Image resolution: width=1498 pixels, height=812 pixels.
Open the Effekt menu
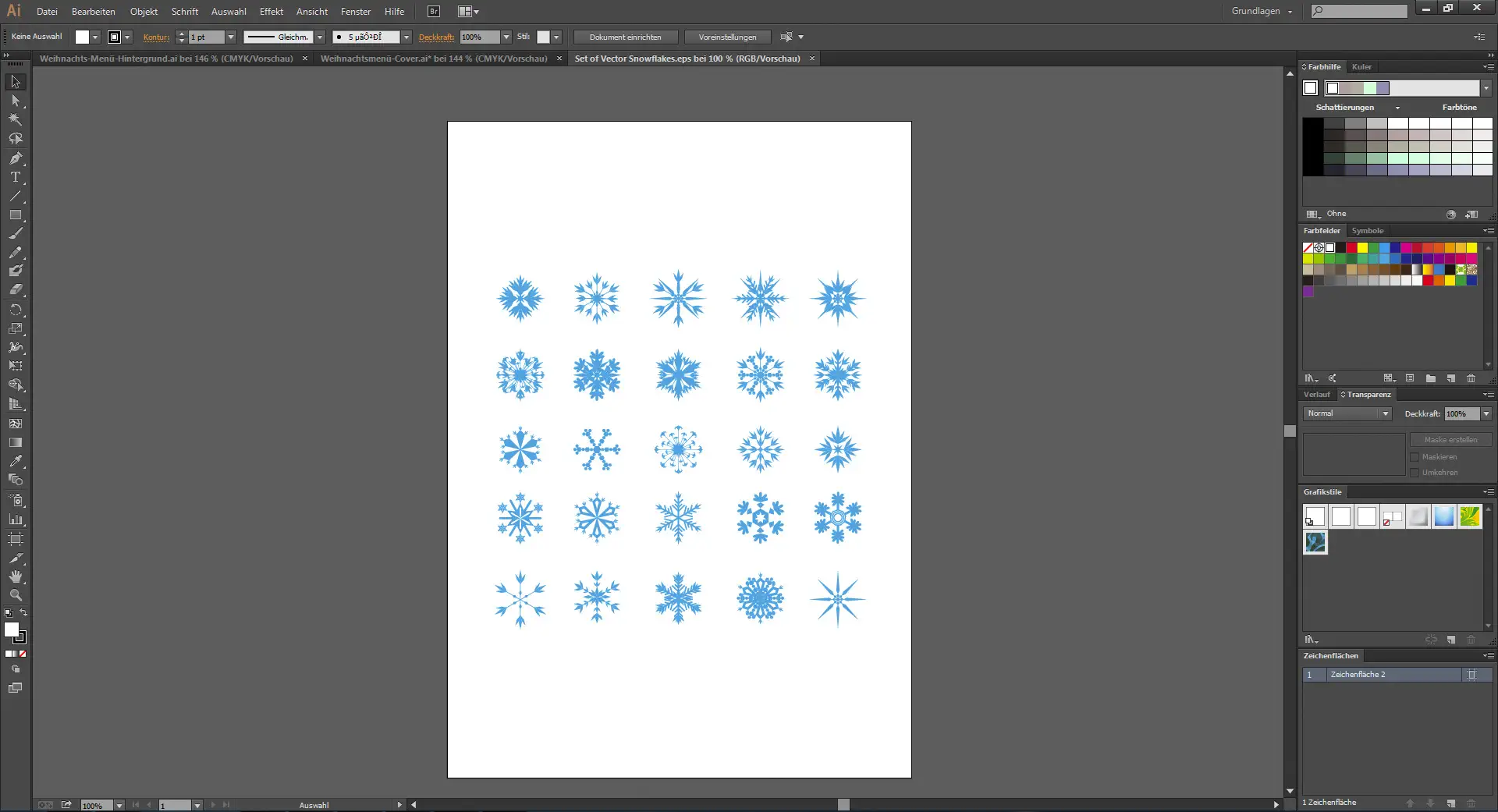tap(271, 12)
